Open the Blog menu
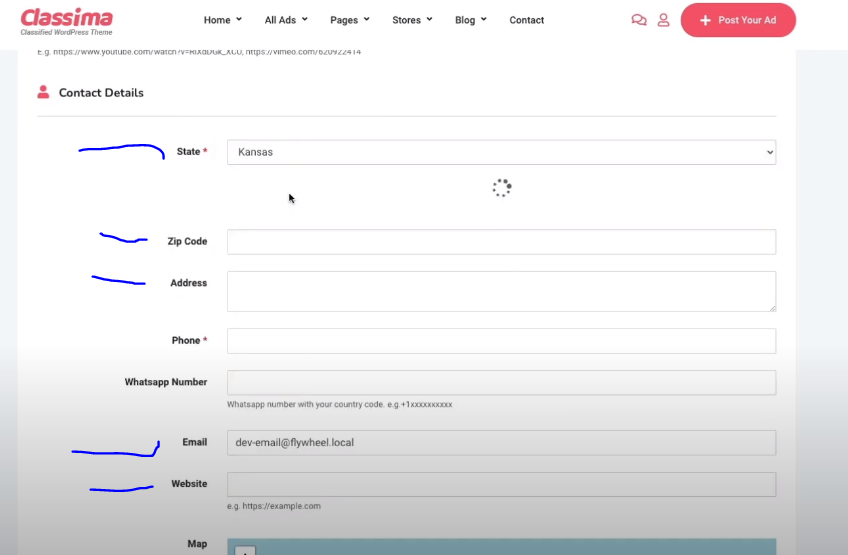 coord(470,20)
